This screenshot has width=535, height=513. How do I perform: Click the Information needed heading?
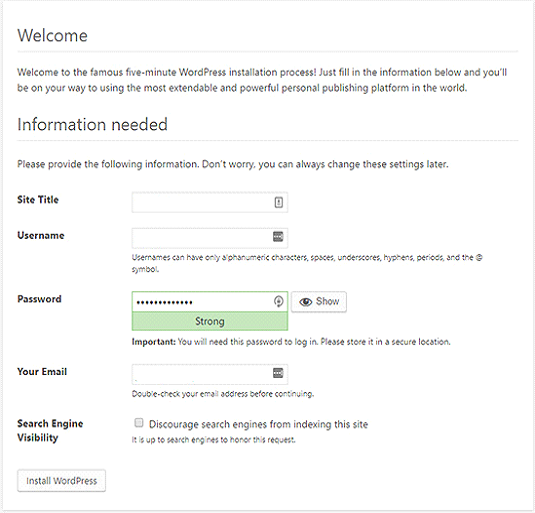click(x=92, y=124)
